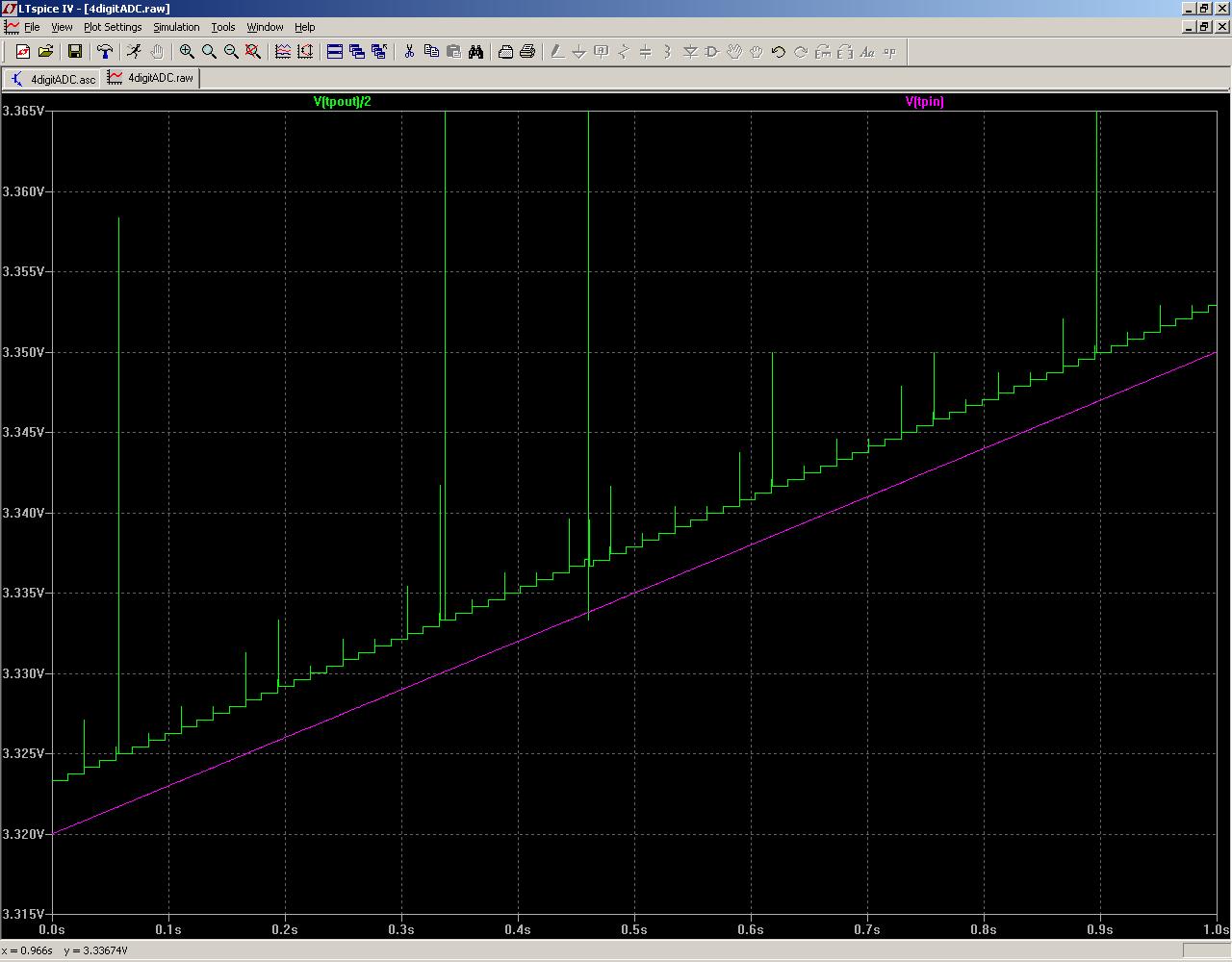Select the SPICE directive '.op' tool
This screenshot has height=962, width=1232.
pos(889,52)
